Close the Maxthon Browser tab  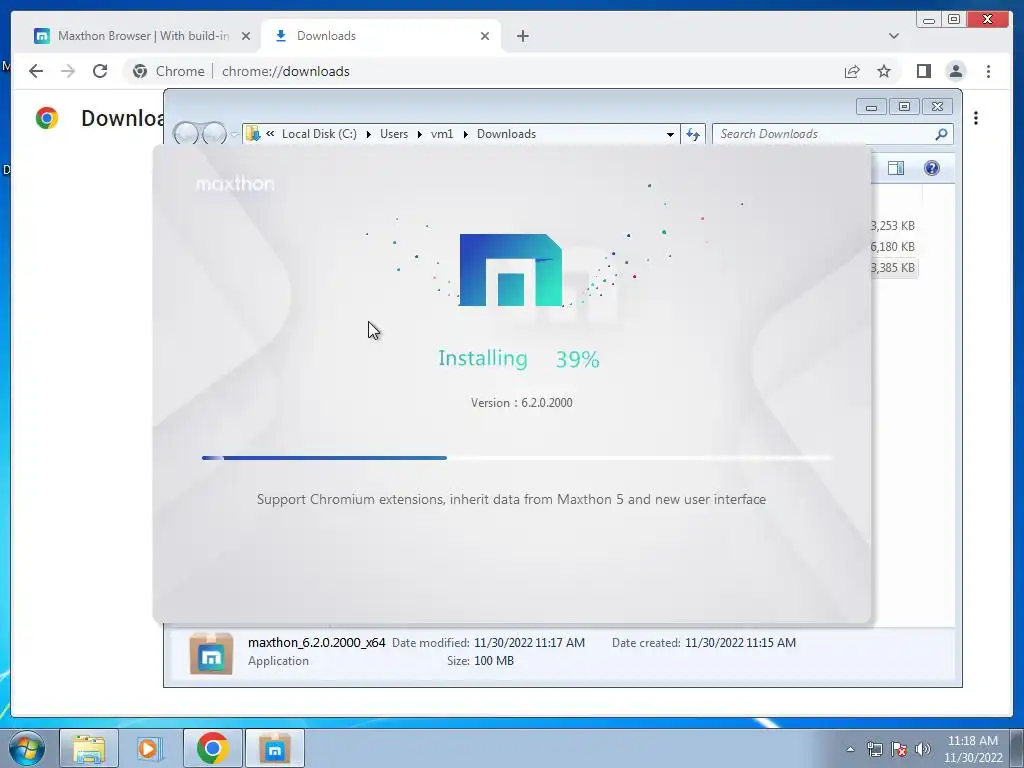tap(246, 36)
